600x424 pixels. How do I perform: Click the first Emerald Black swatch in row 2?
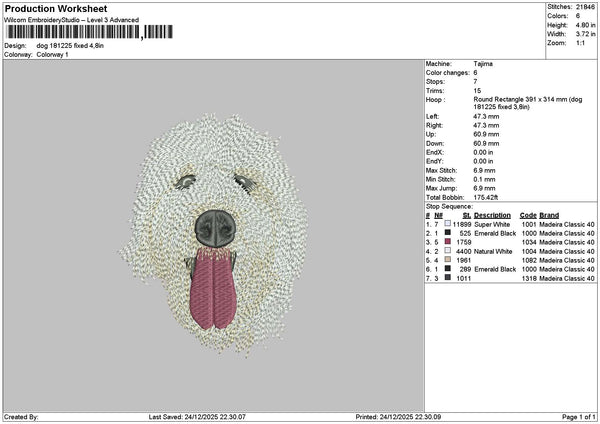448,233
